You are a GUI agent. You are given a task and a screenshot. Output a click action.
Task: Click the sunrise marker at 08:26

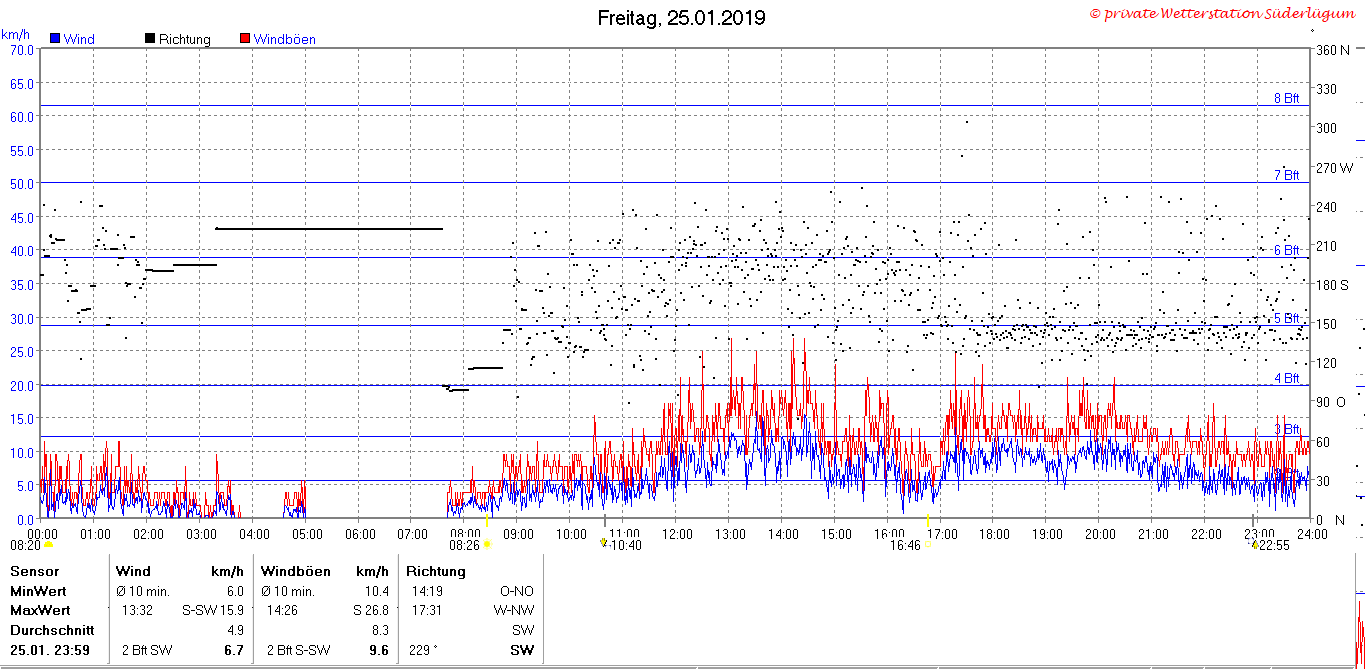(x=487, y=546)
